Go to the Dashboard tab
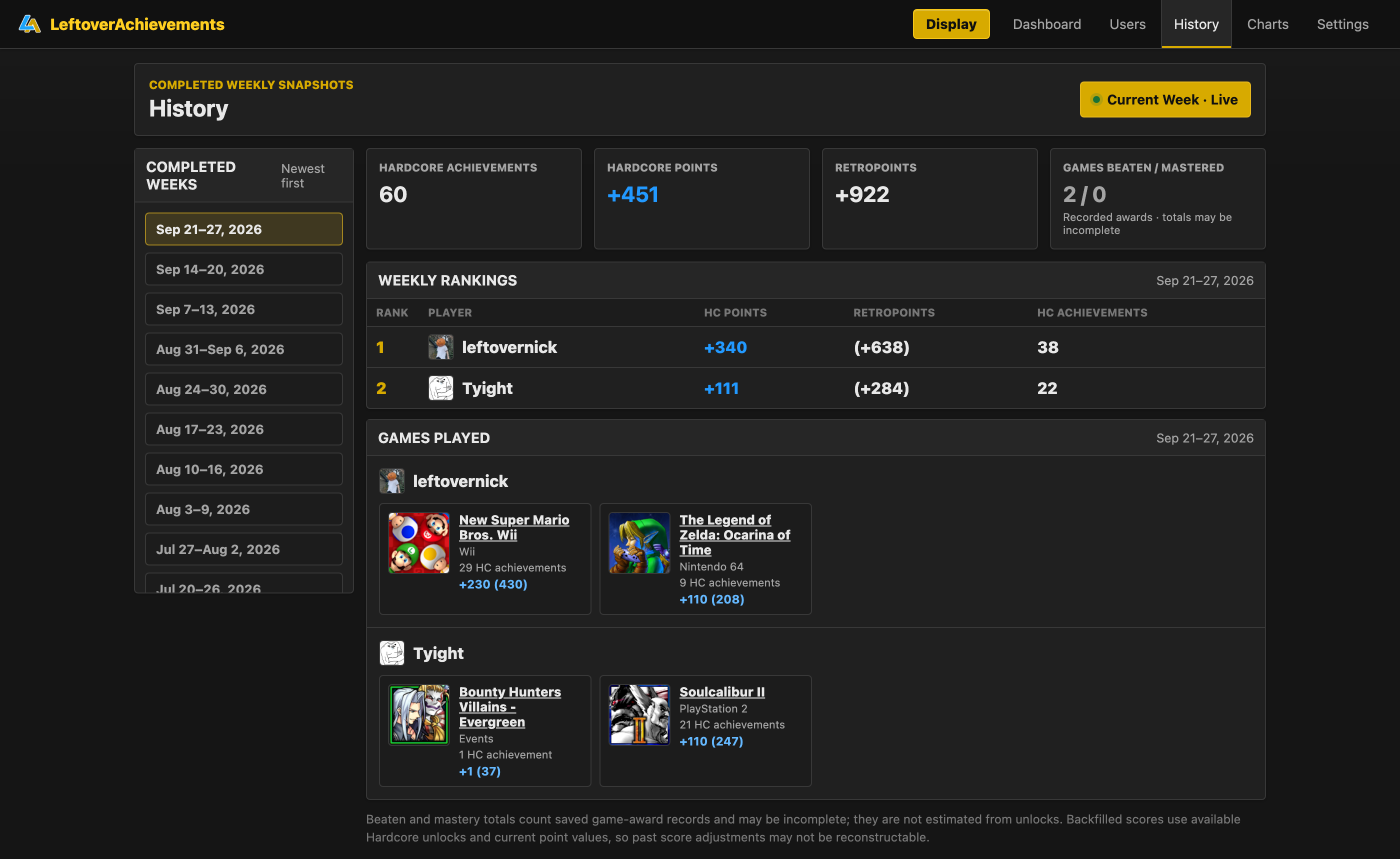1400x859 pixels. pos(1046,24)
